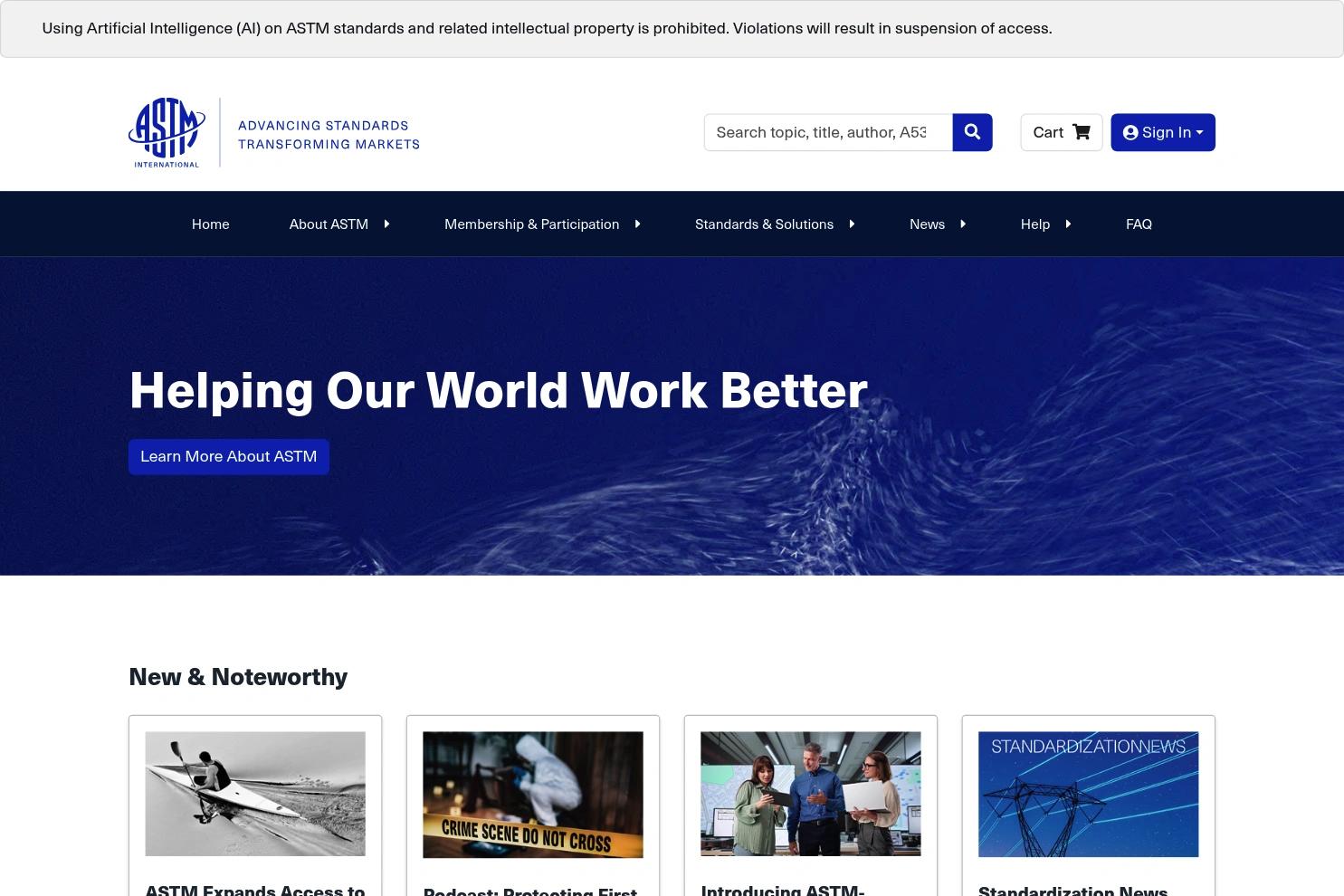Open the Sign In dropdown
The width and height of the screenshot is (1344, 896).
click(1163, 132)
